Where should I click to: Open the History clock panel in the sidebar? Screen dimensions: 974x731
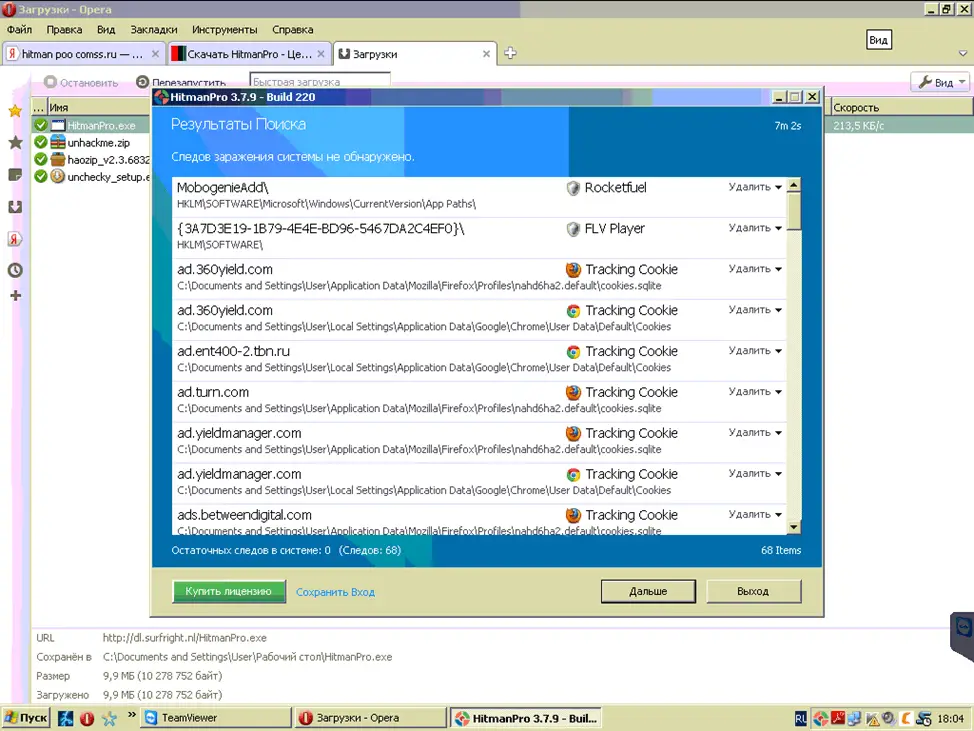(x=15, y=270)
